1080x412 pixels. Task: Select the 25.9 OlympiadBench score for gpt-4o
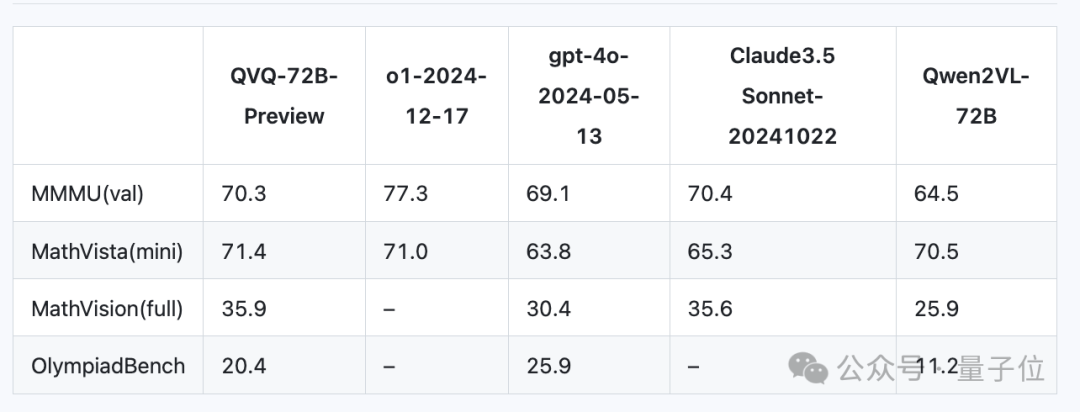[549, 366]
